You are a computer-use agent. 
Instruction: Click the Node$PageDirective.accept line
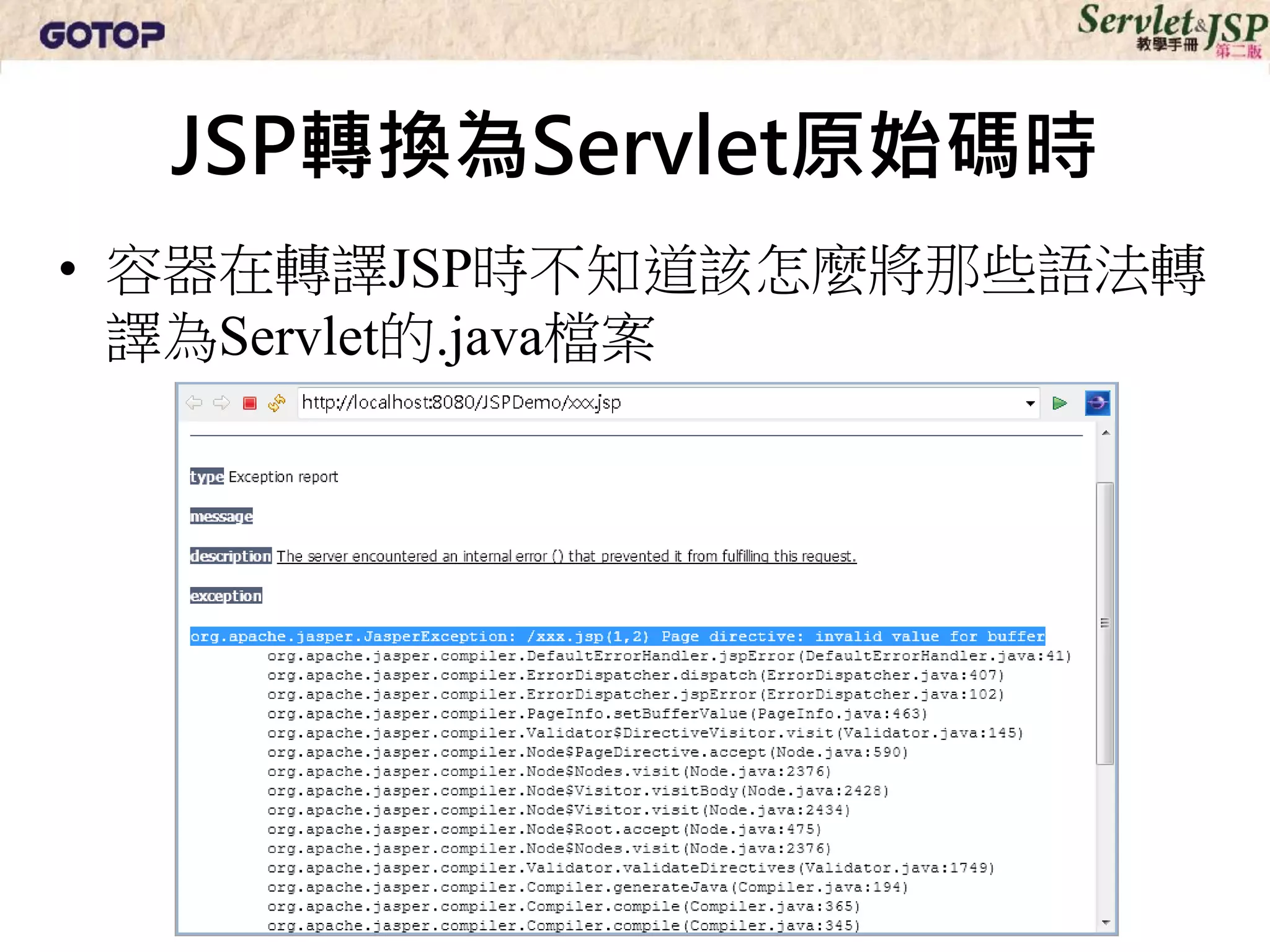point(588,752)
